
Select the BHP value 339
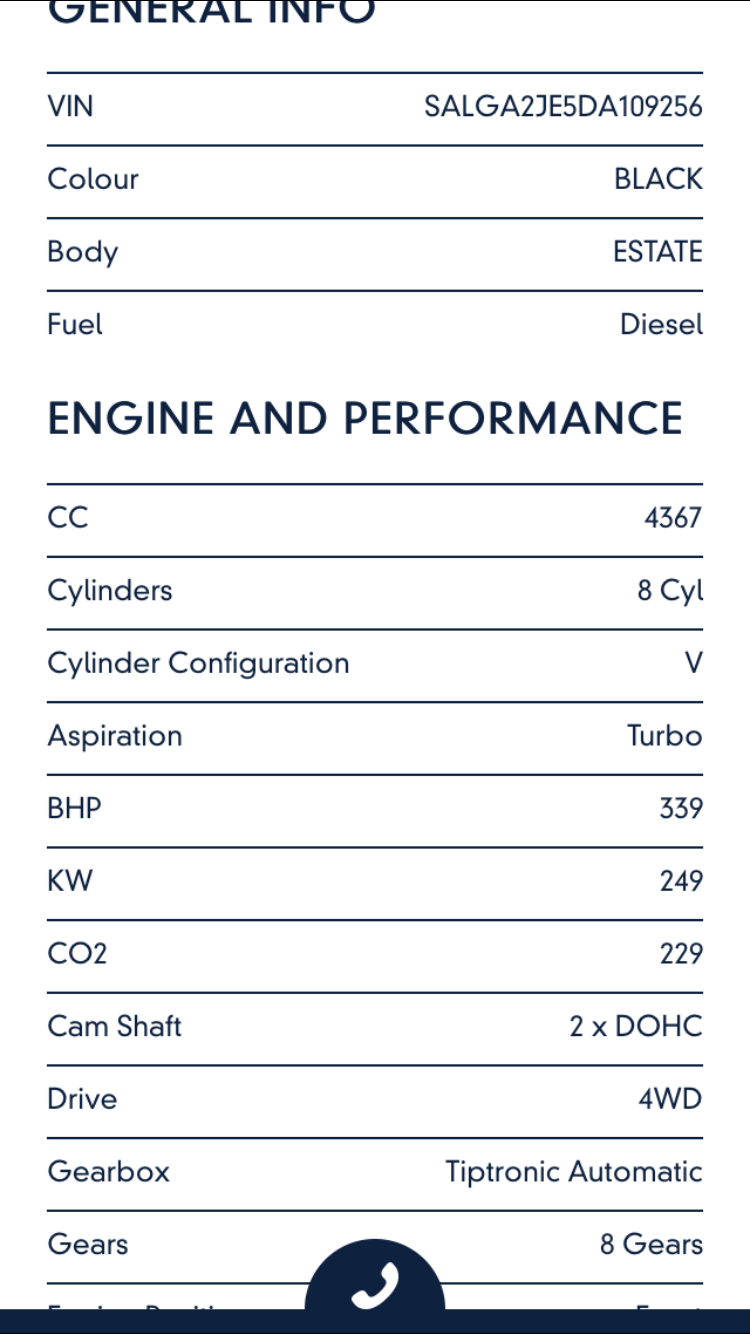tap(680, 808)
